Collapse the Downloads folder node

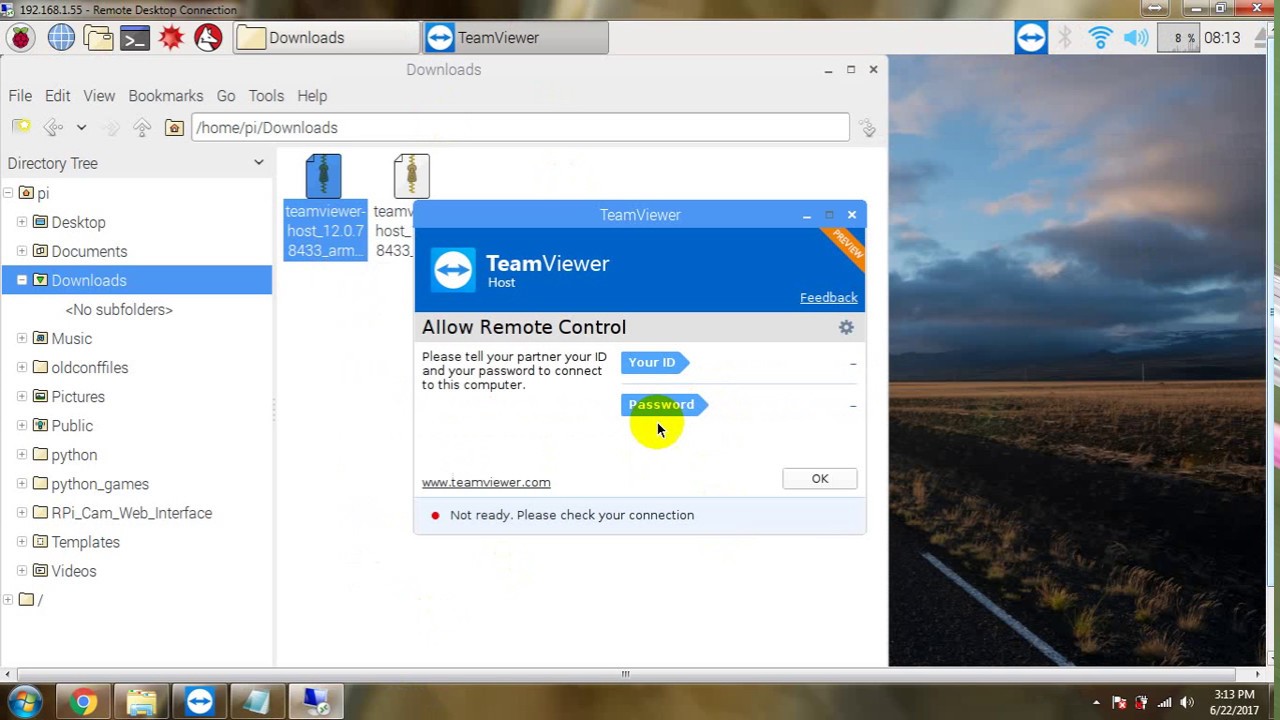(x=22, y=280)
